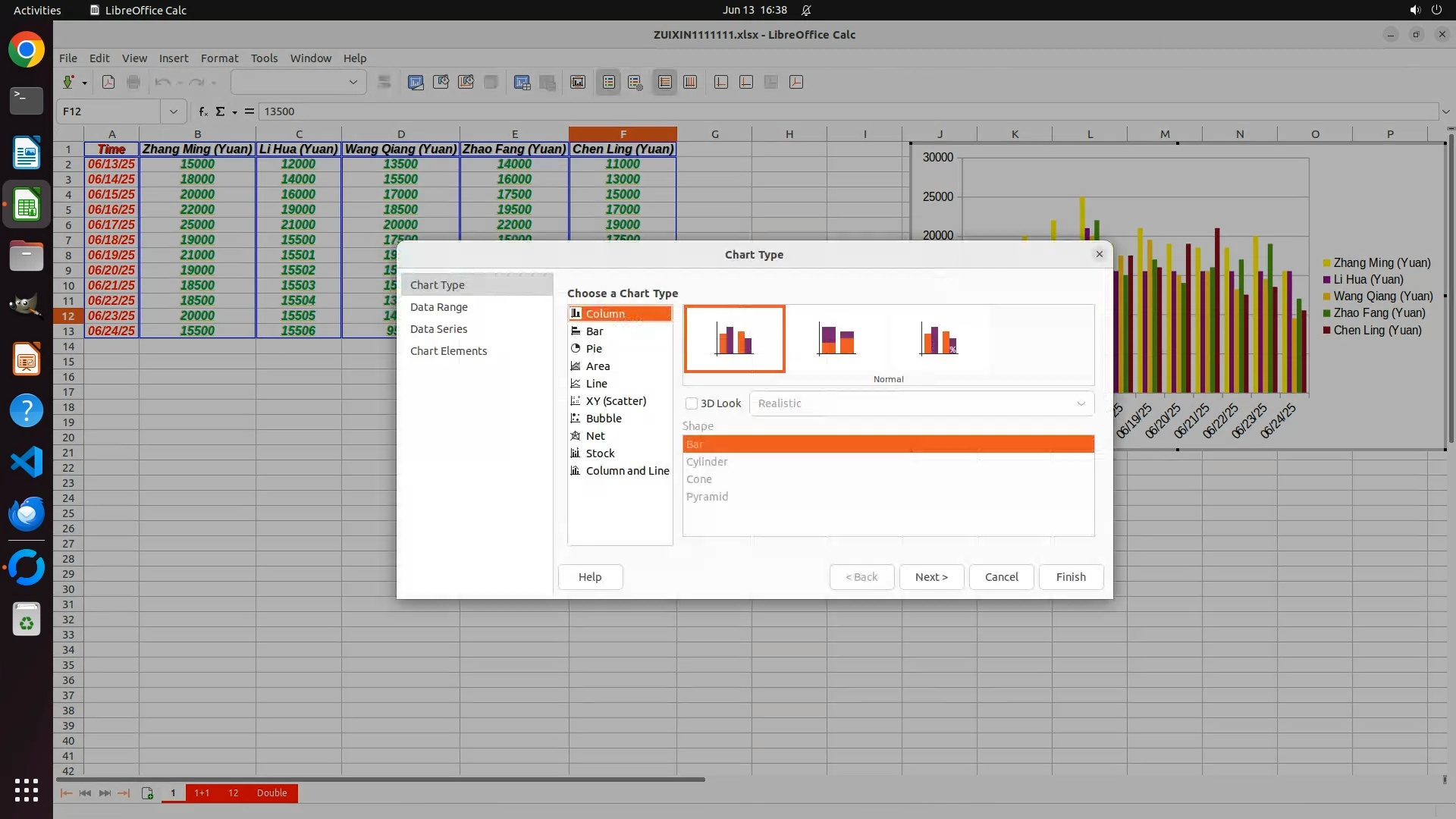This screenshot has height=819, width=1456.
Task: Toggle horizontal grids in chart toolbar
Action: [x=665, y=82]
